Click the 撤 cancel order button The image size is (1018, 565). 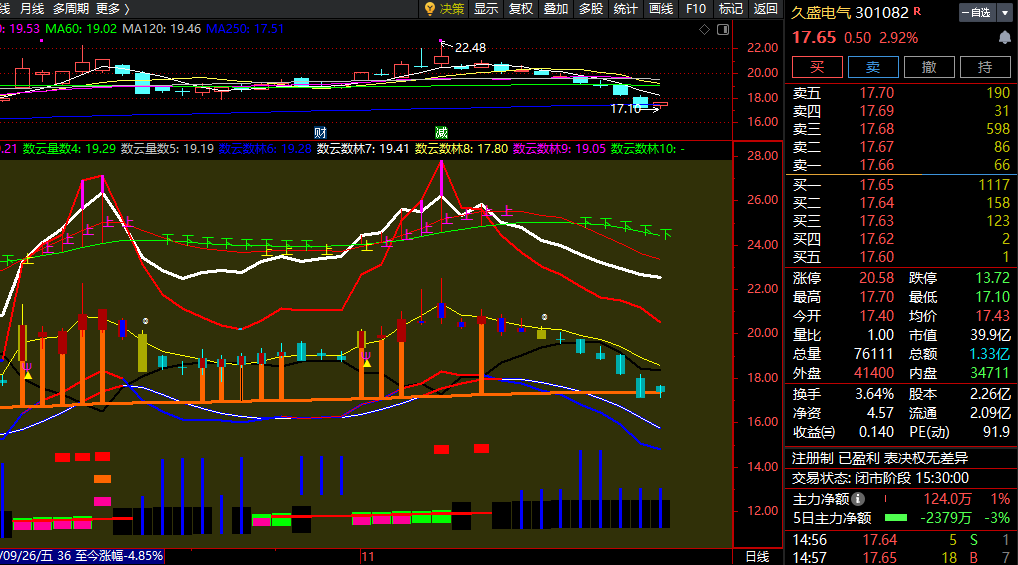(x=929, y=67)
